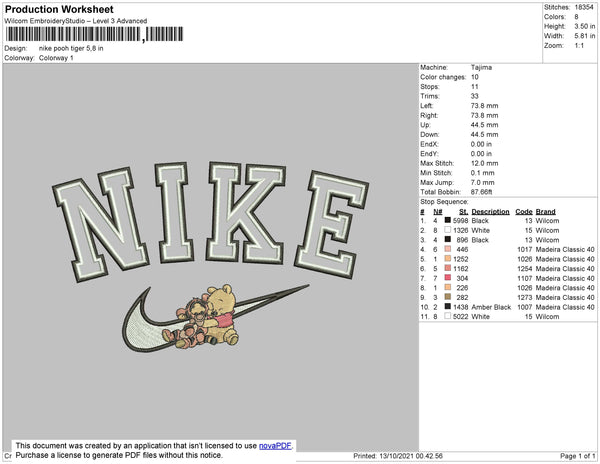Image resolution: width=600 pixels, height=464 pixels.
Task: Click the Pooh and Tigger figure on the swoosh
Action: (202, 316)
